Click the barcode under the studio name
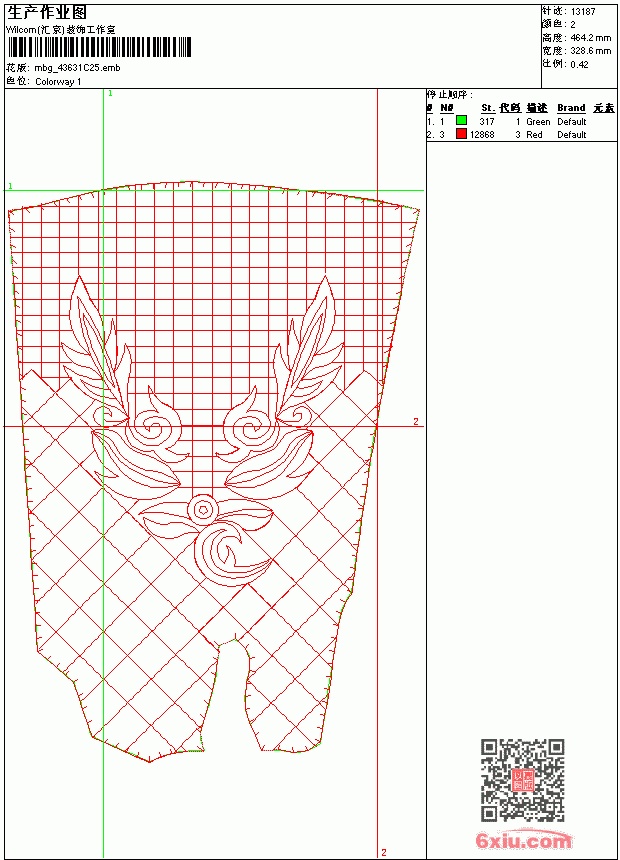This screenshot has height=860, width=620. point(99,47)
